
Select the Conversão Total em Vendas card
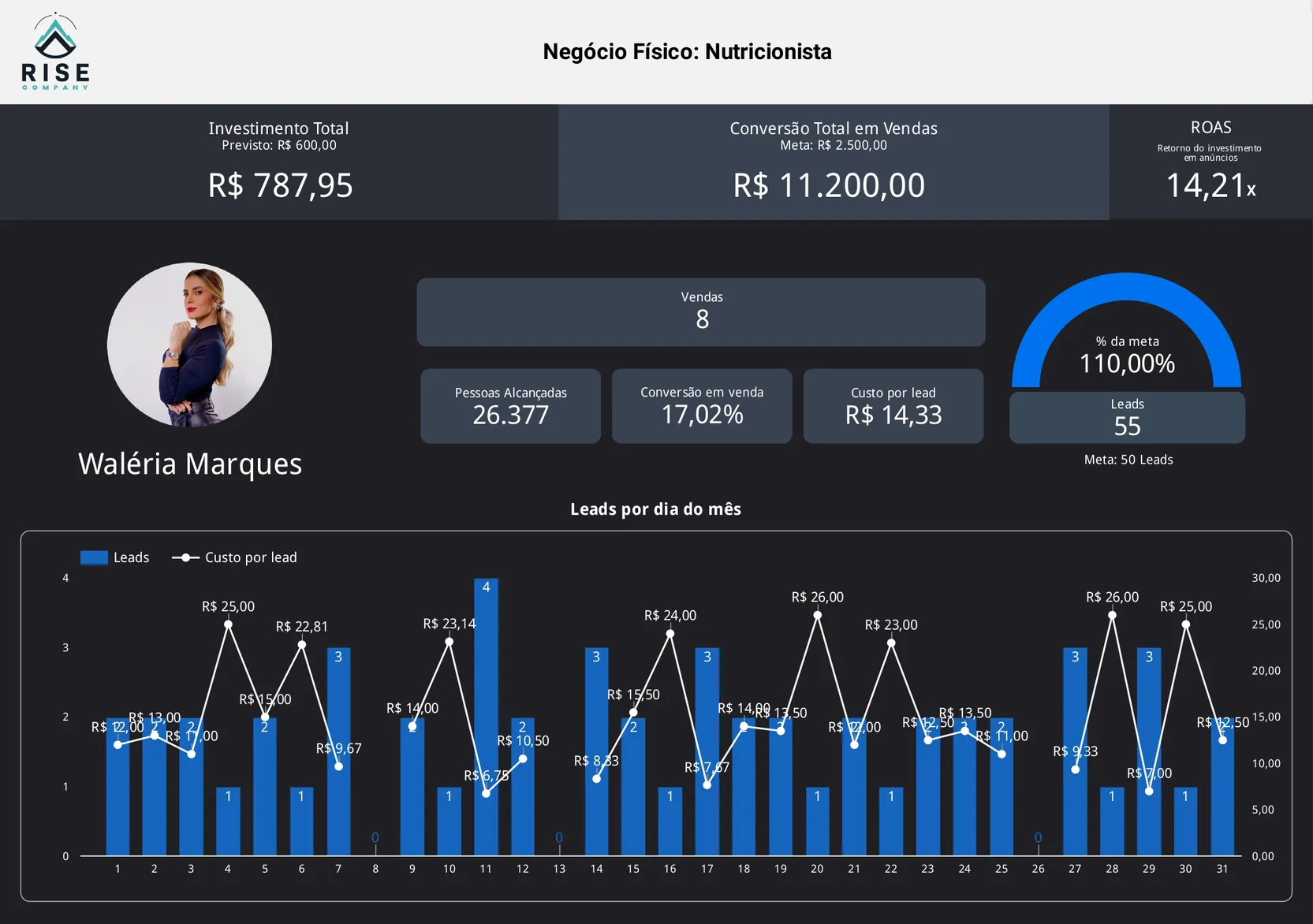click(x=833, y=162)
